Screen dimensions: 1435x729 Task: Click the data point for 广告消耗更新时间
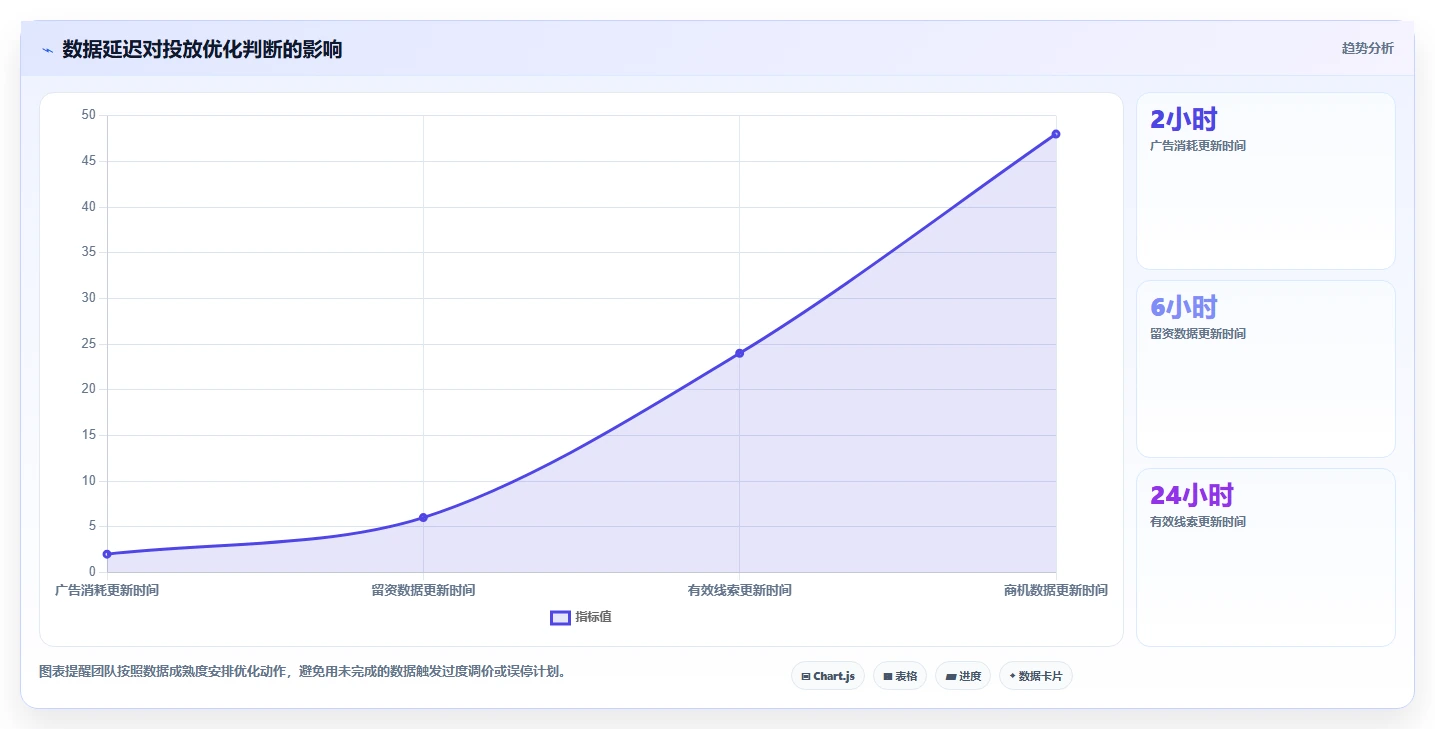coord(107,554)
